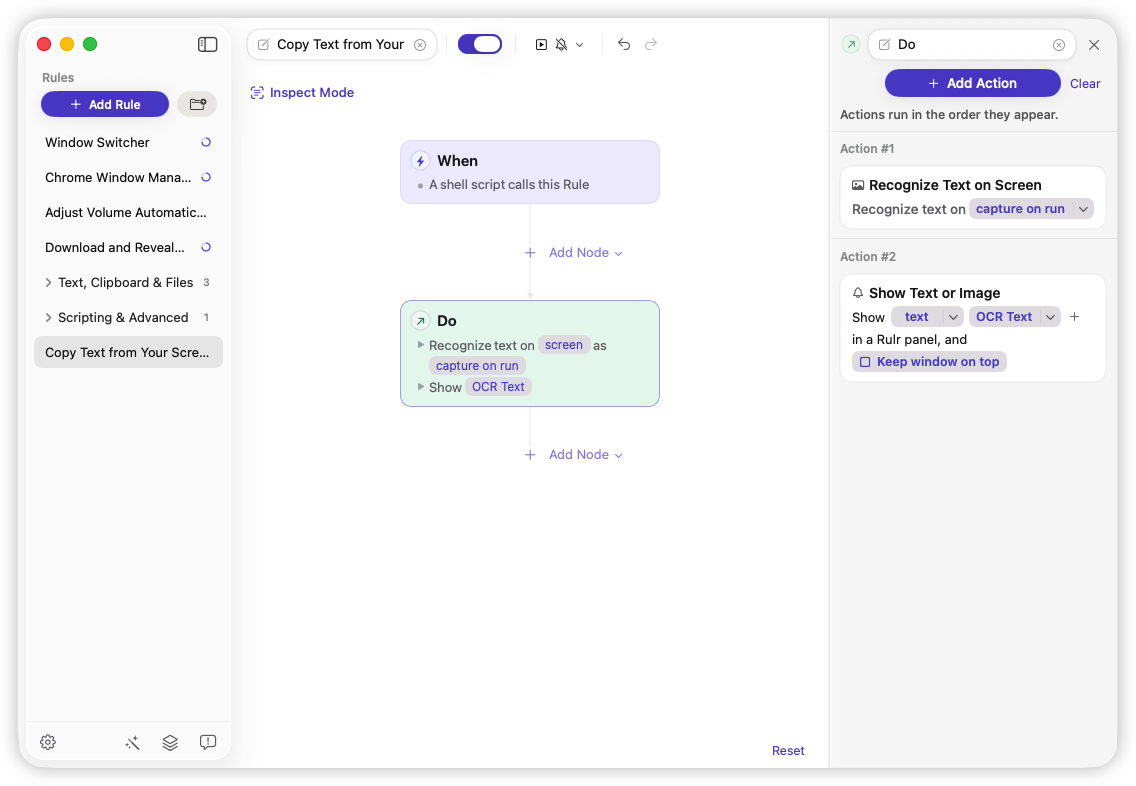The height and width of the screenshot is (786, 1136).
Task: Expand the Show OCR Text row in Do node
Action: pos(420,387)
